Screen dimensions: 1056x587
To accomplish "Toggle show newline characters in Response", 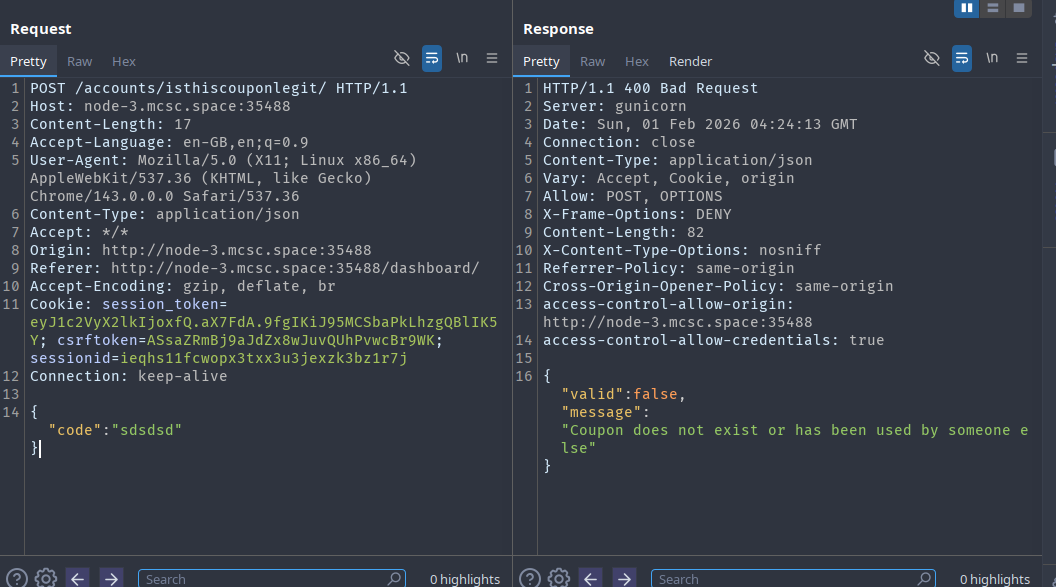I will coord(992,58).
